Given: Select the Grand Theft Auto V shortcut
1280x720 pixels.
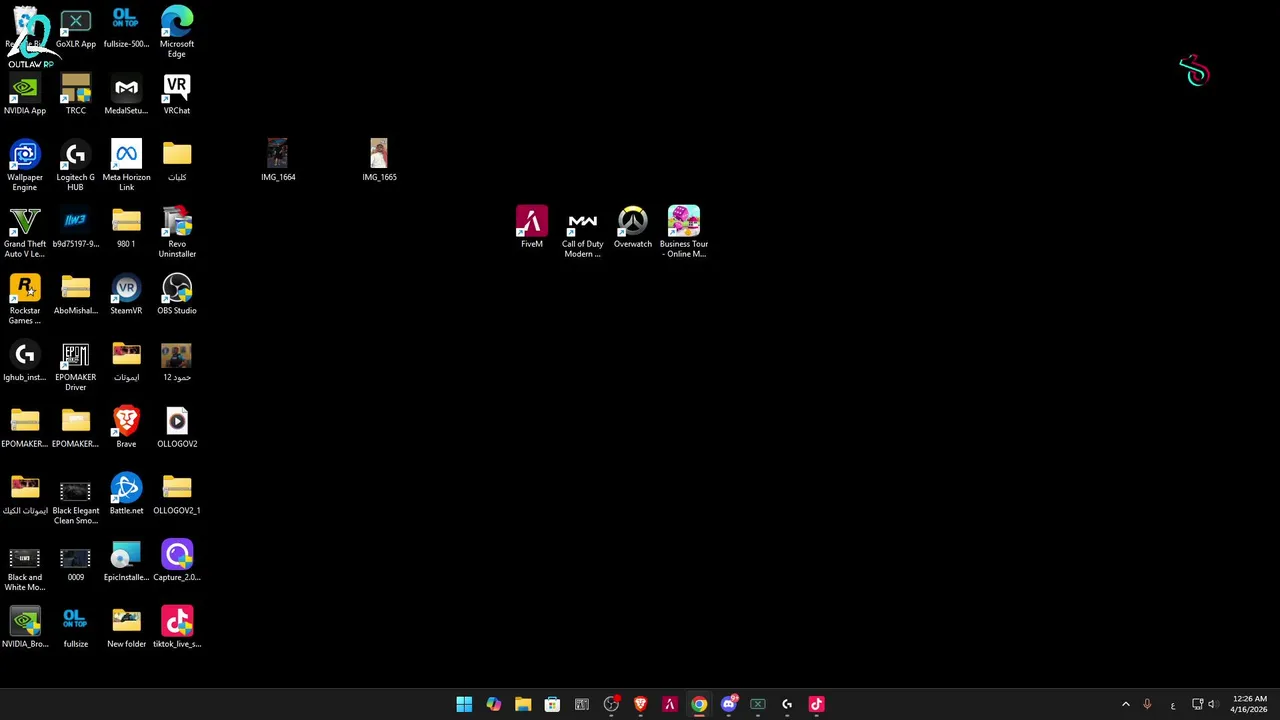Looking at the screenshot, I should coord(25,233).
